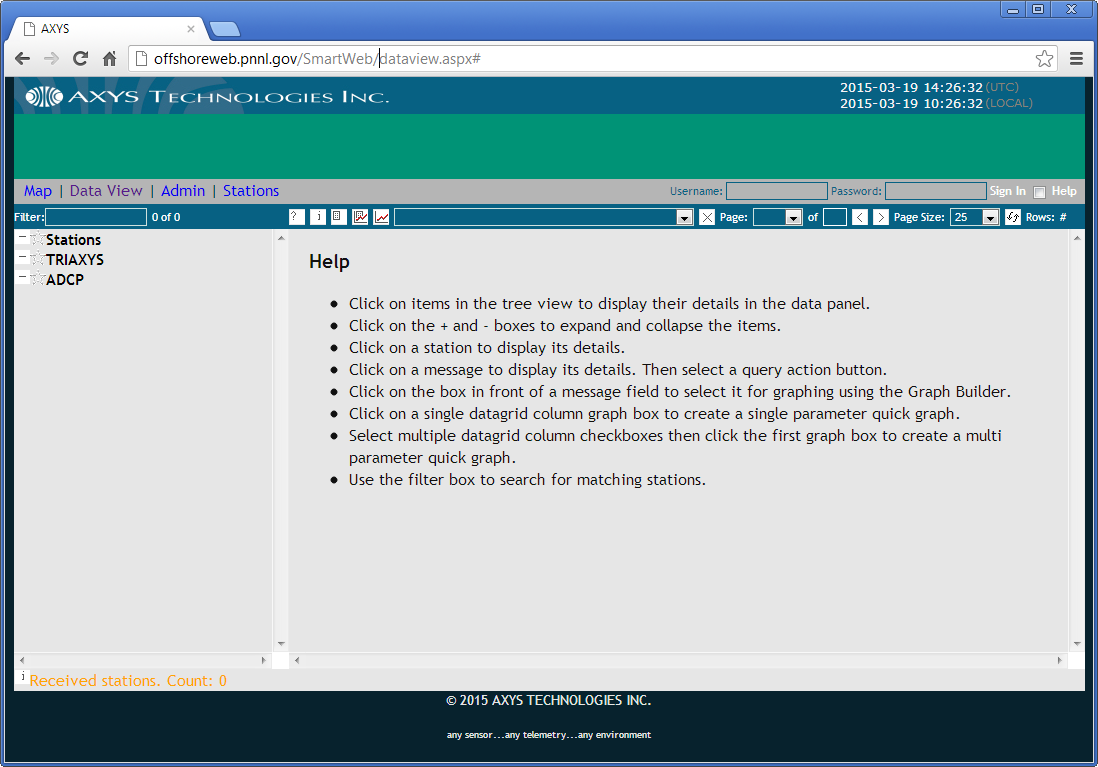Open the Stations link in nav bar
This screenshot has height=767, width=1098.
point(251,191)
